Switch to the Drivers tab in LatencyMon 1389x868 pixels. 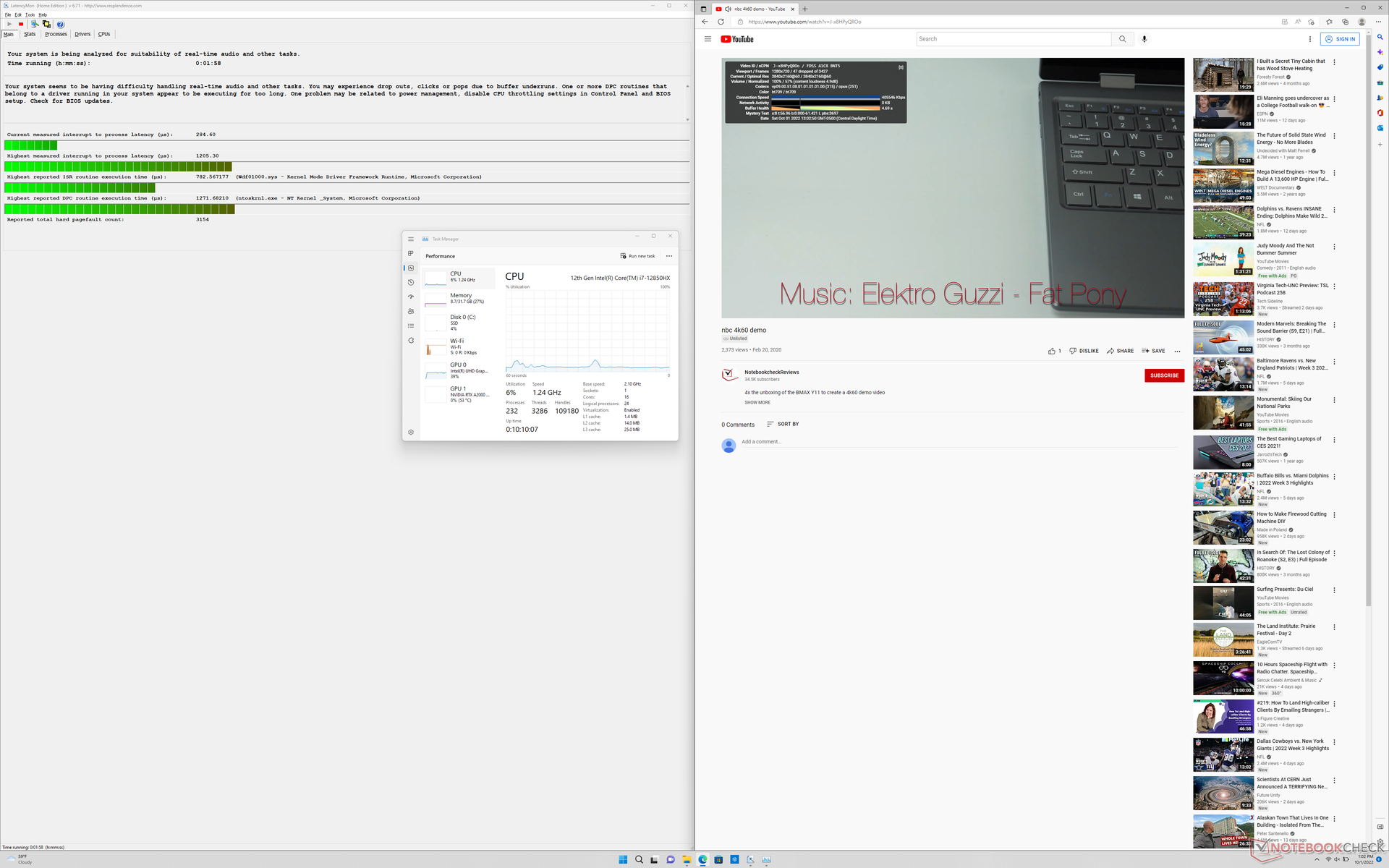82,34
